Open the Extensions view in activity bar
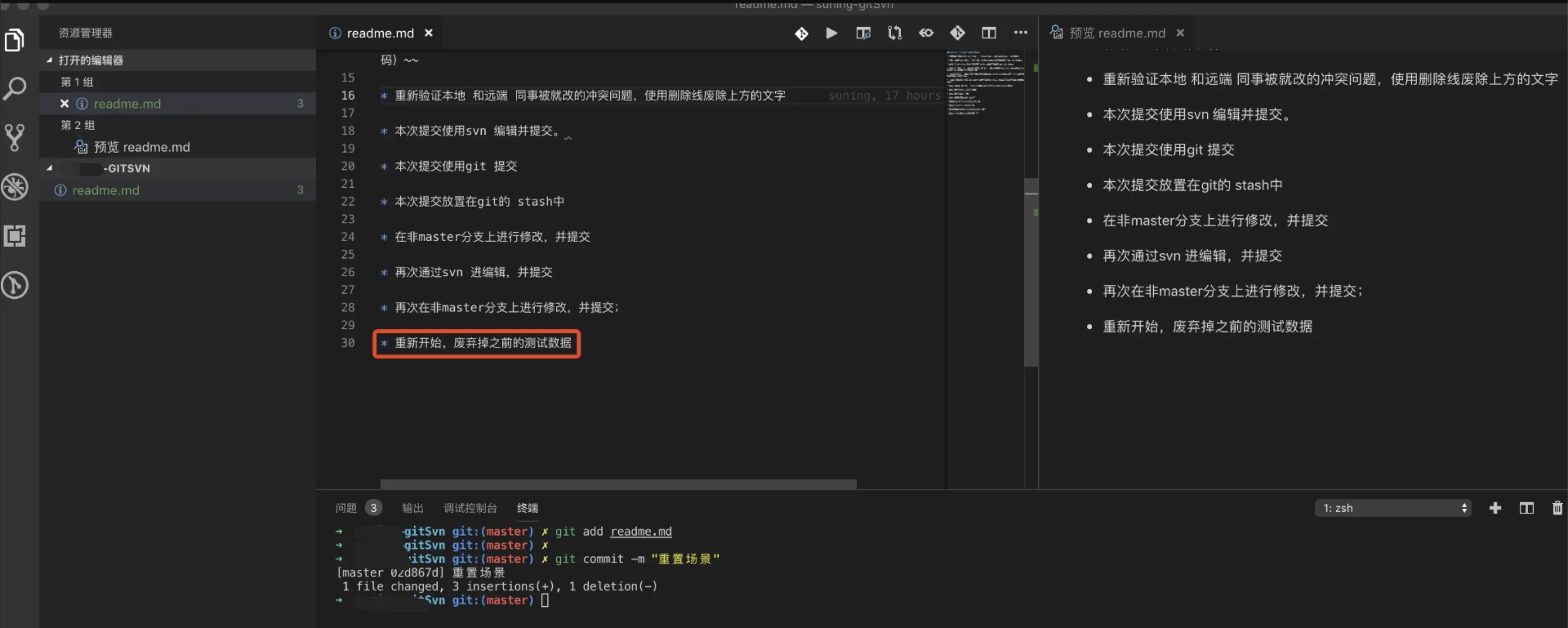Image resolution: width=1568 pixels, height=628 pixels. click(x=15, y=235)
